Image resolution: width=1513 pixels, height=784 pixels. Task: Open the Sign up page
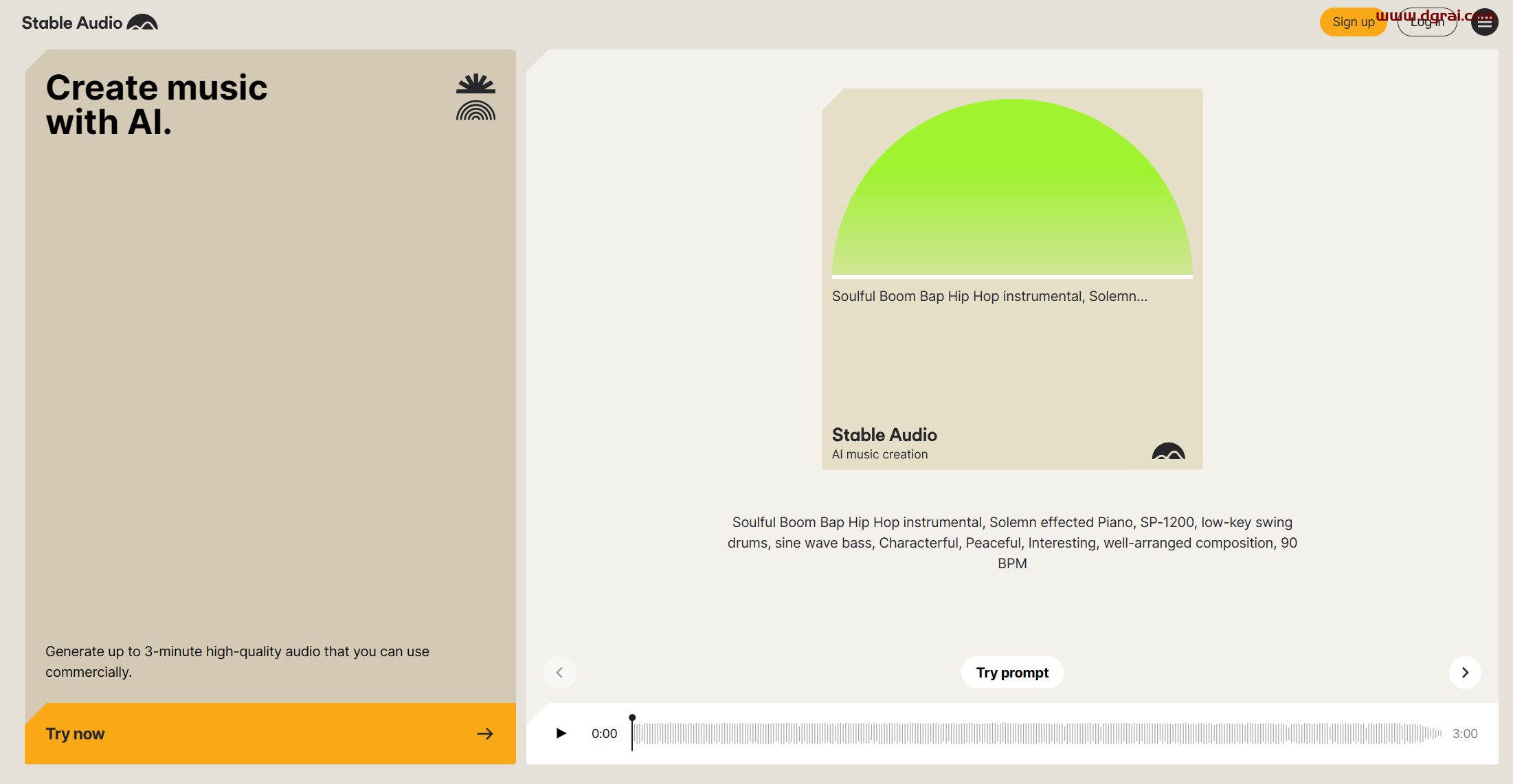[x=1353, y=21]
